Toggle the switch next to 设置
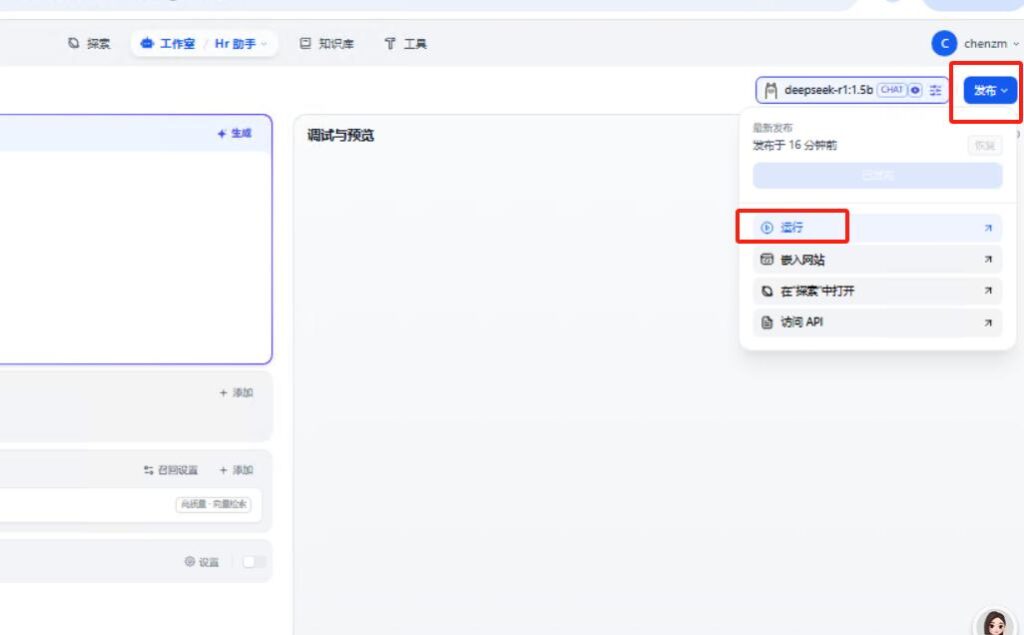 (254, 562)
